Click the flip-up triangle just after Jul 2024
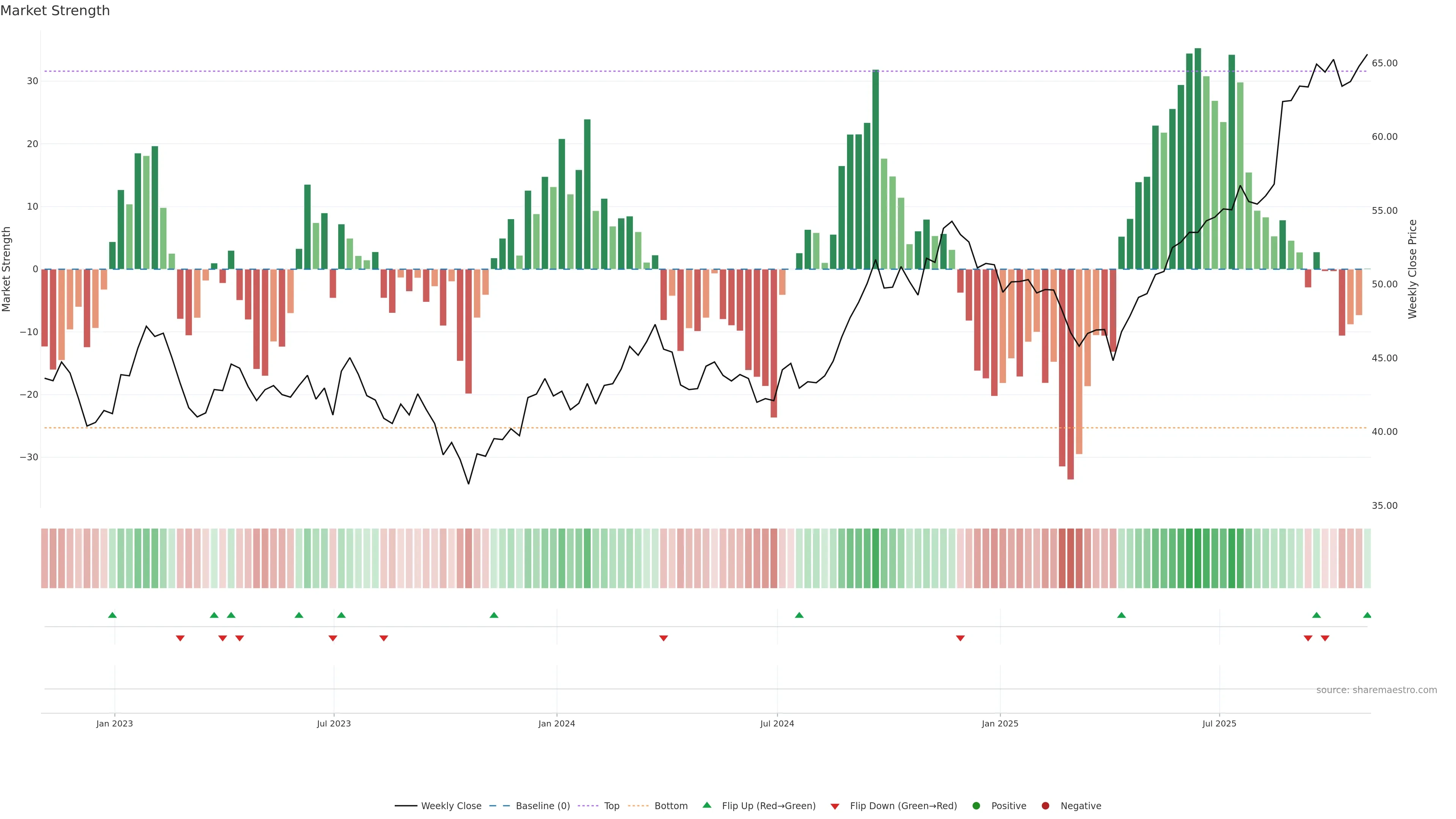The height and width of the screenshot is (819, 1456). coord(799,615)
